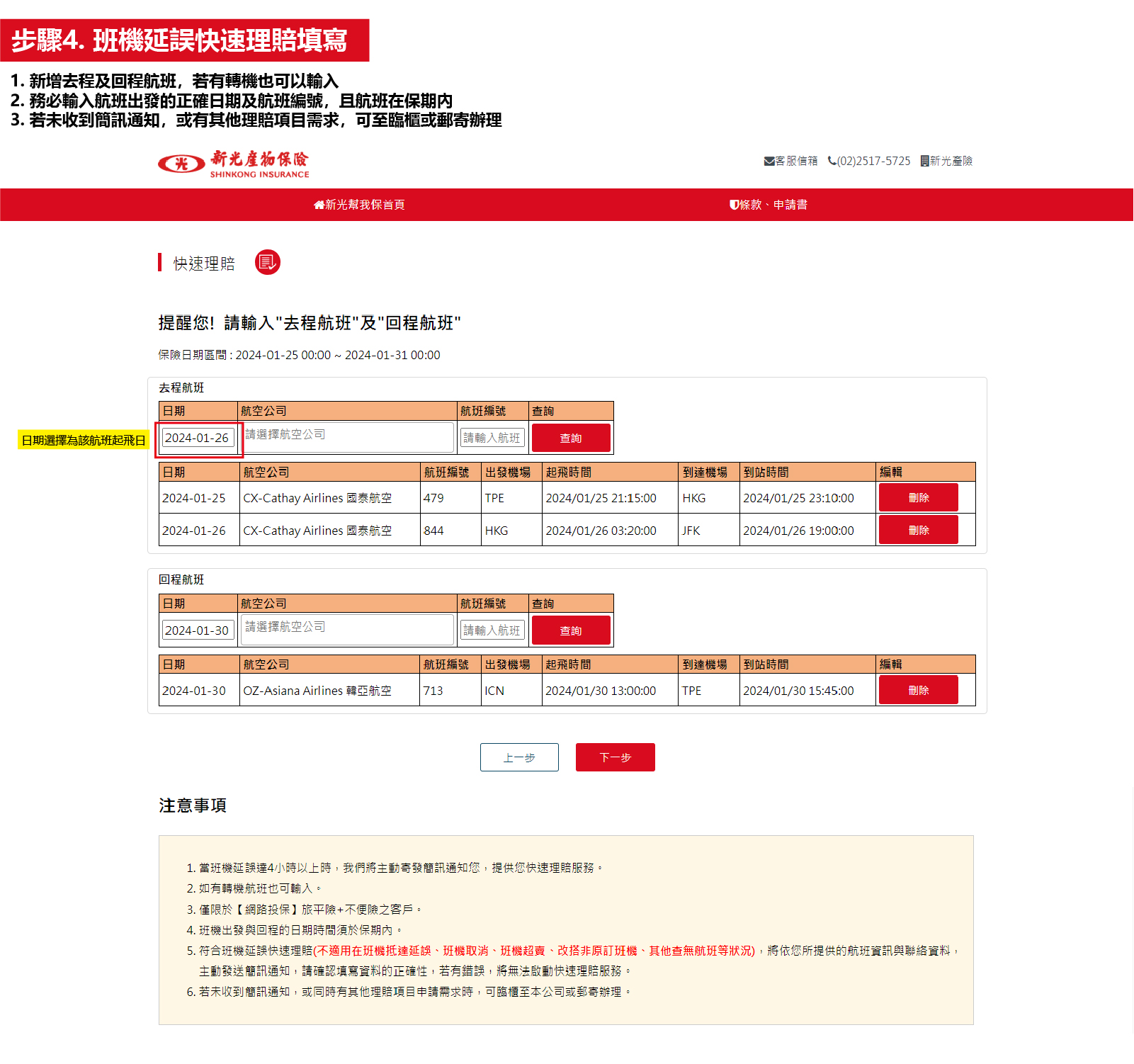Open return airline 請選擇航空公司 dropdown
This screenshot has width=1134, height=1064.
coord(347,630)
